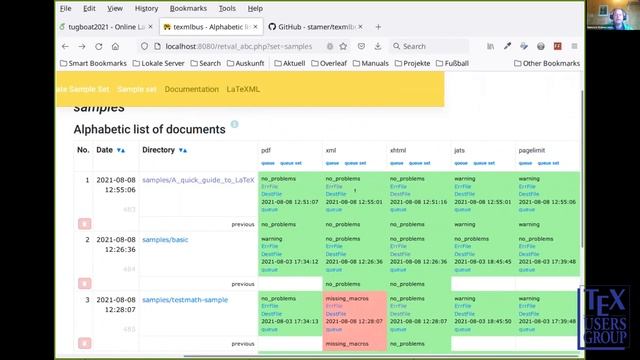The image size is (640, 360).
Task: Open the Manuals bookmarks folder
Action: pos(371,63)
